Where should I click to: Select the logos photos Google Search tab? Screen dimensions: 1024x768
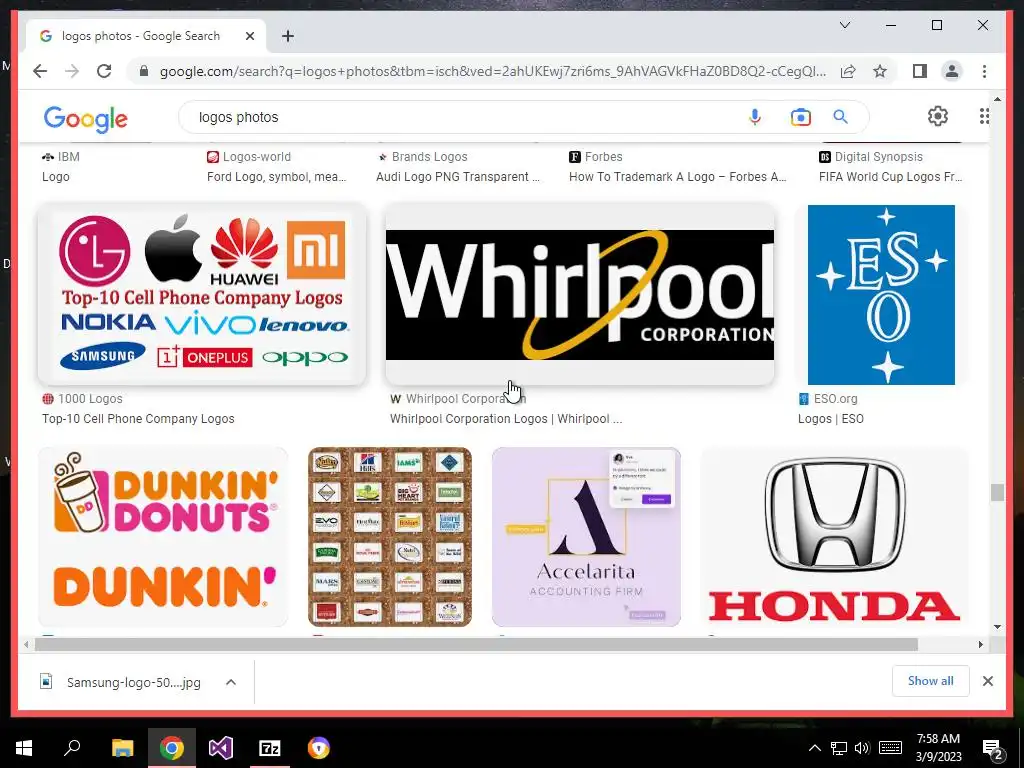pos(140,36)
